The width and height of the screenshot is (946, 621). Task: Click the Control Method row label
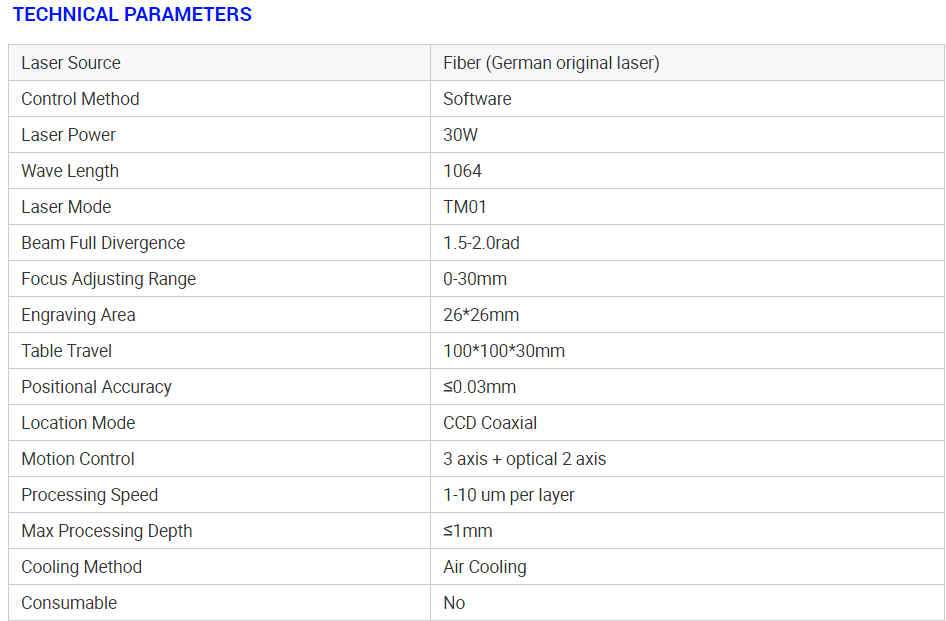pos(80,99)
